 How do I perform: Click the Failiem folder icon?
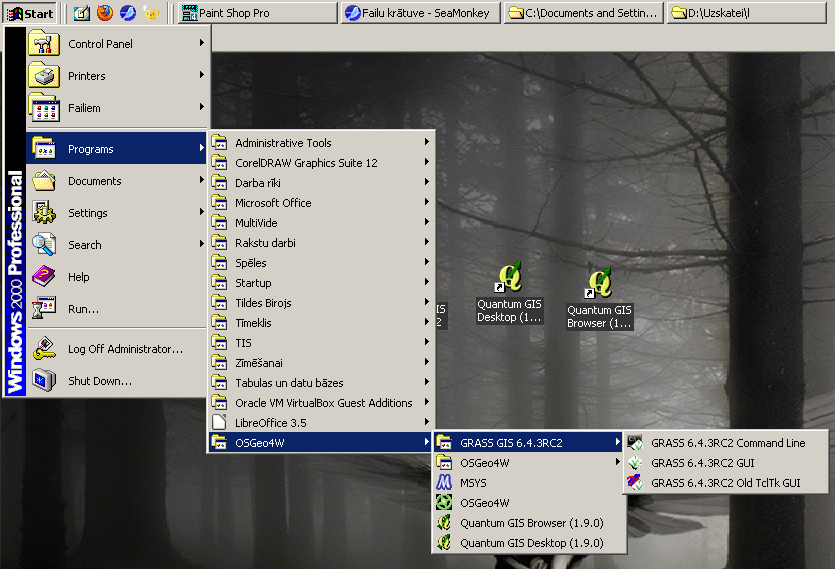pyautogui.click(x=44, y=107)
